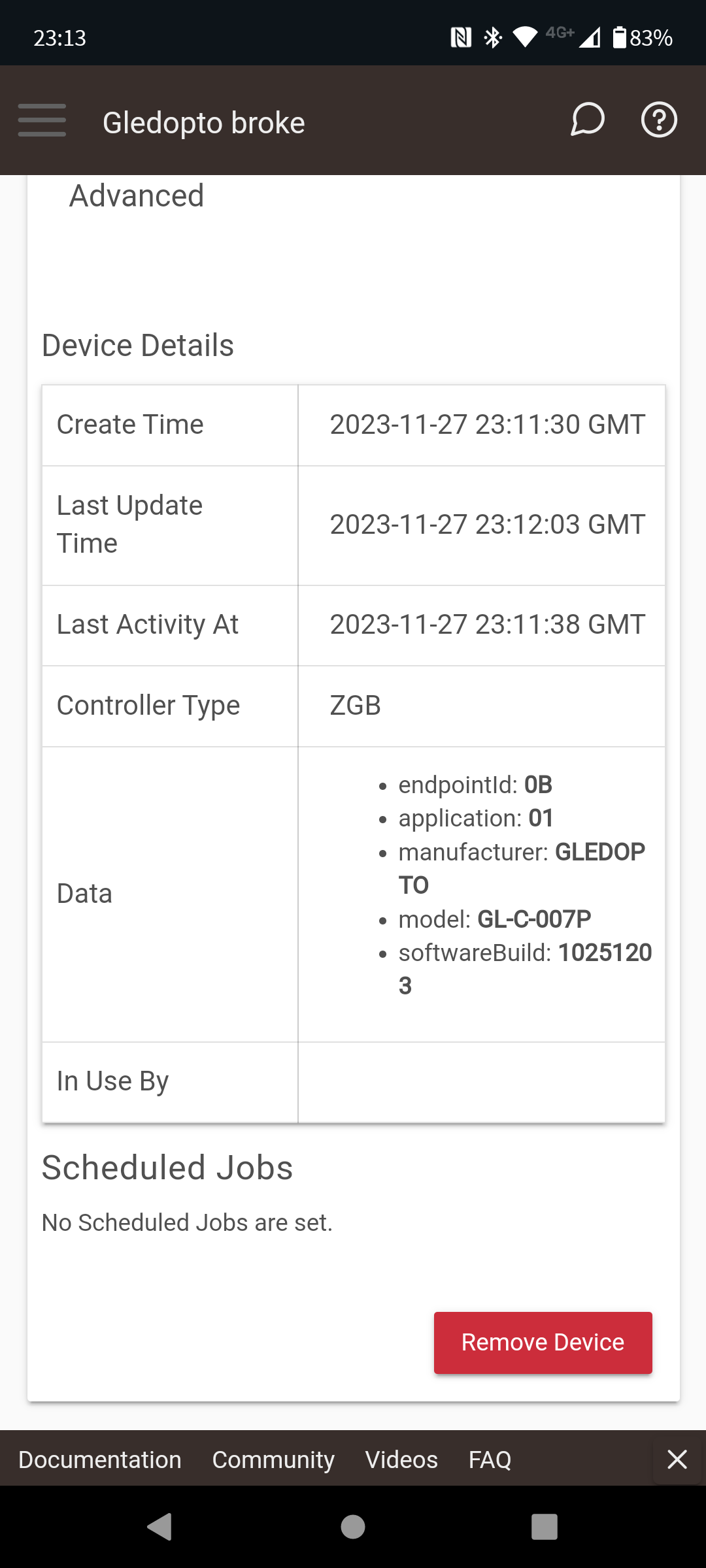The height and width of the screenshot is (1568, 706).
Task: Tap the Android back button
Action: [x=160, y=1527]
